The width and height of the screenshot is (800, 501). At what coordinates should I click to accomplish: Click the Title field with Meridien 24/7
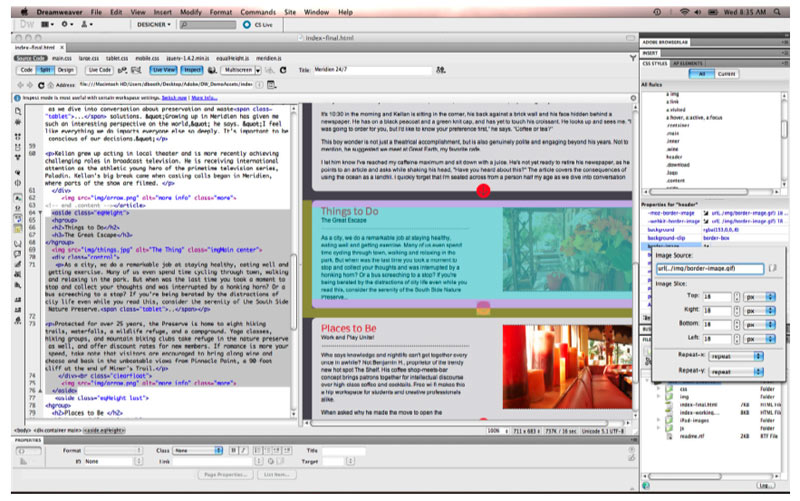pyautogui.click(x=372, y=70)
